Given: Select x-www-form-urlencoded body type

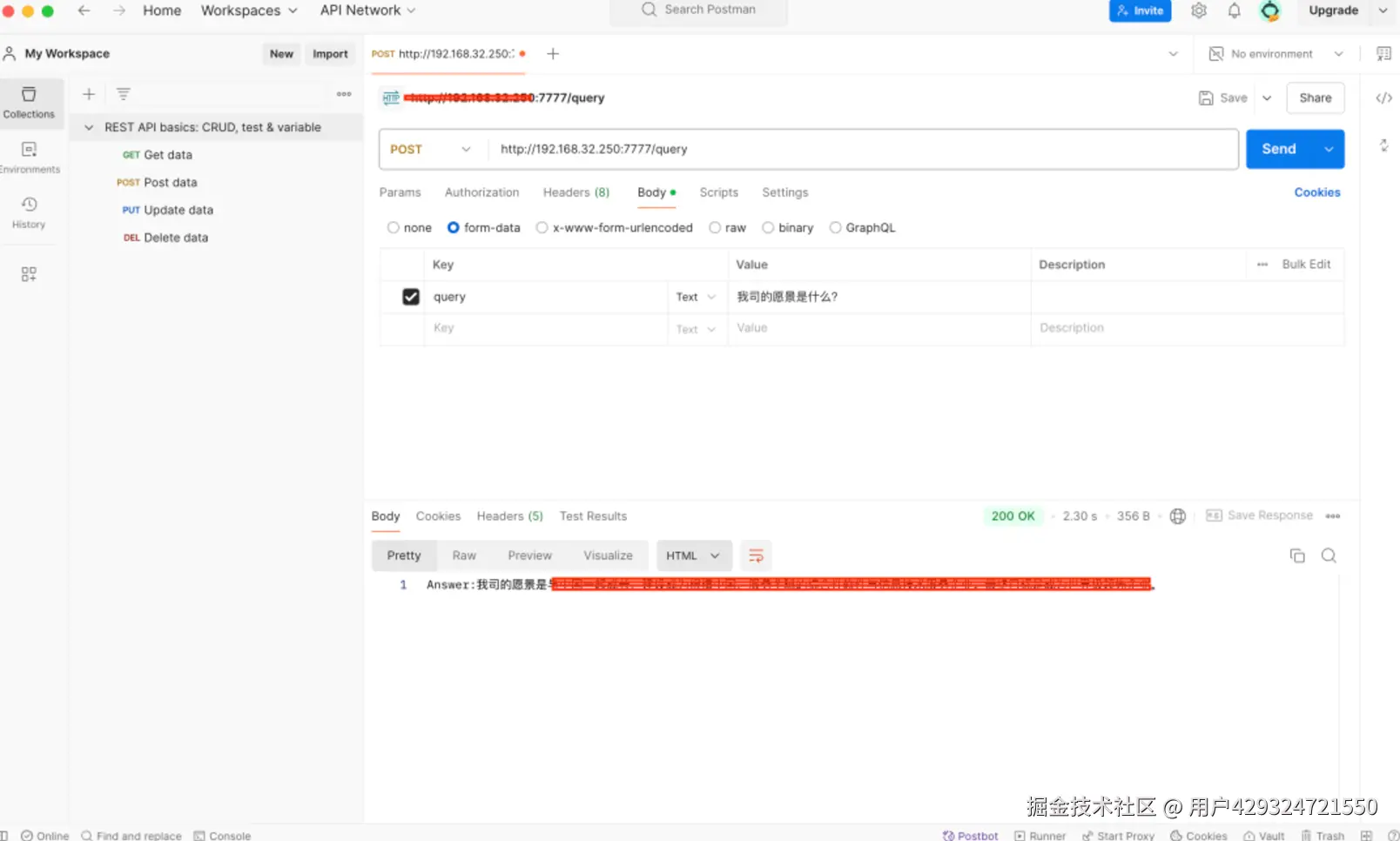Looking at the screenshot, I should [x=542, y=228].
